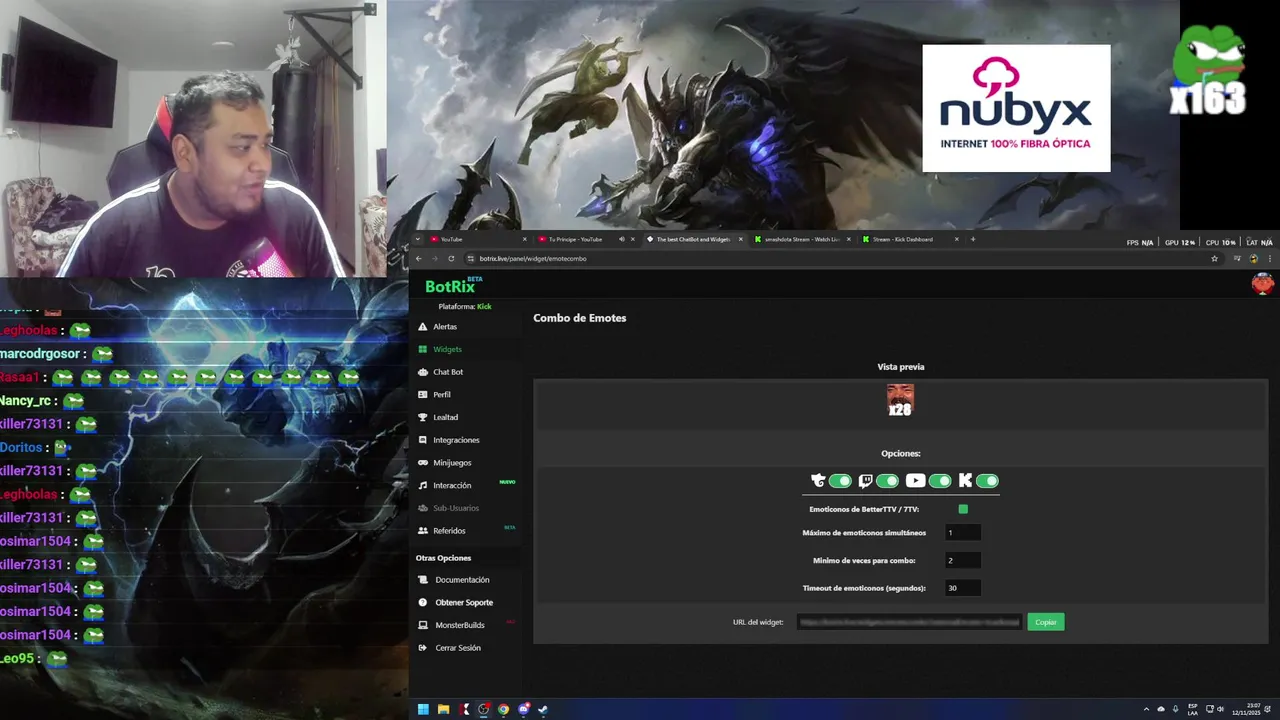This screenshot has width=1280, height=720.
Task: Click the Integraciones sidebar icon
Action: point(423,440)
